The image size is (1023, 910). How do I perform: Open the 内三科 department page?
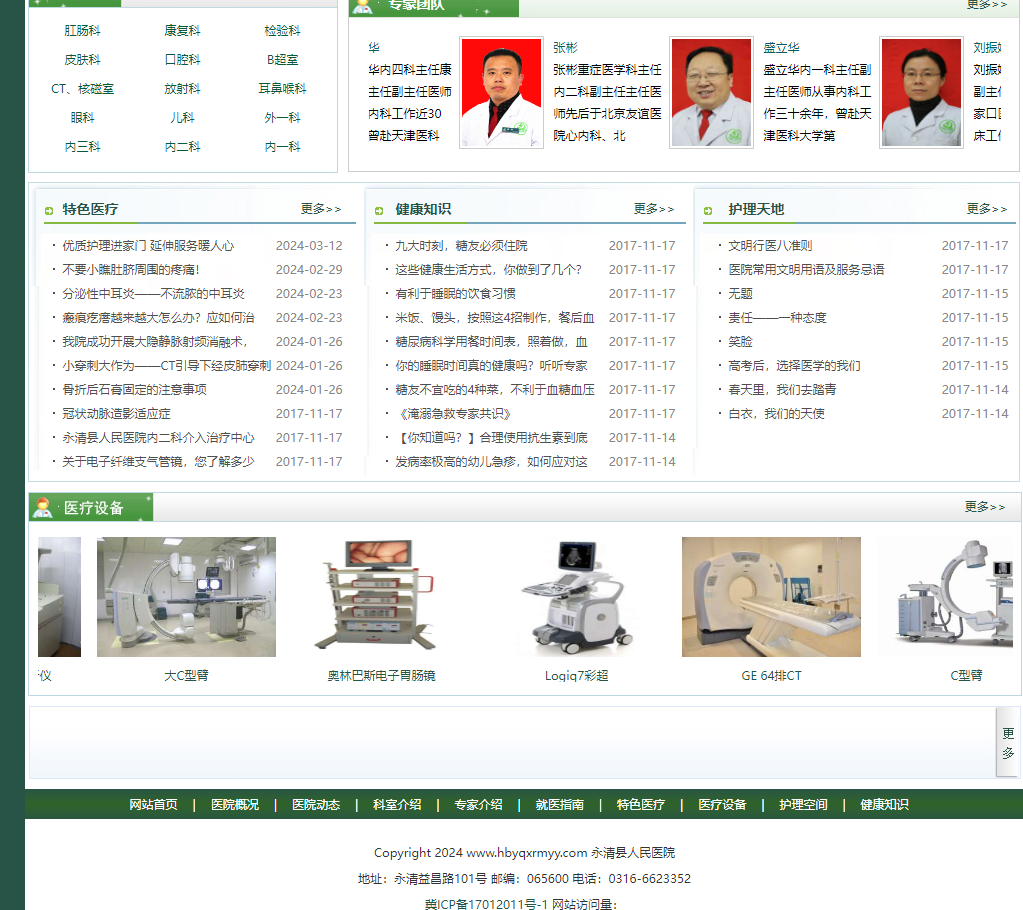[x=82, y=147]
